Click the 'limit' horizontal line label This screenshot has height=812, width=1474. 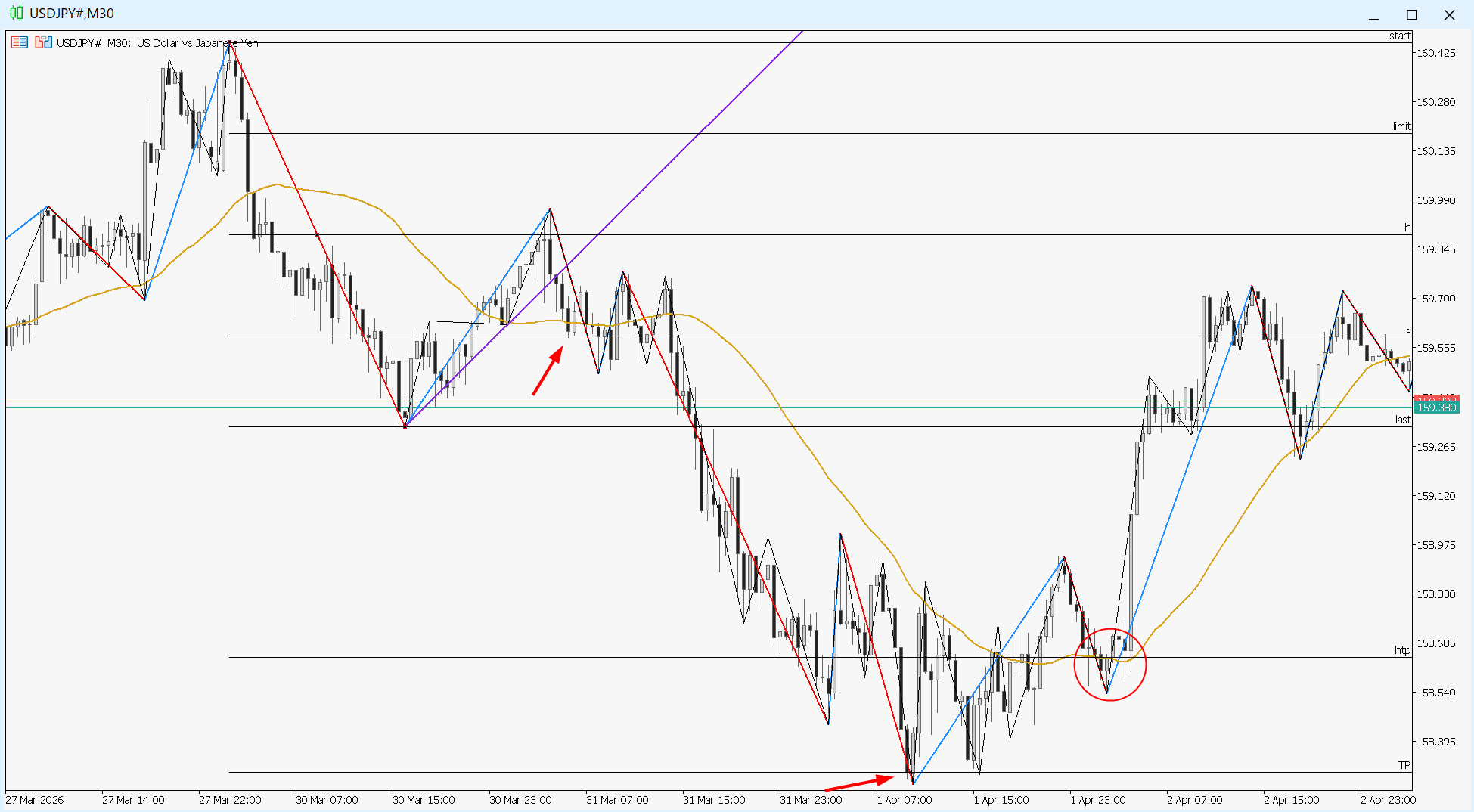(1401, 126)
